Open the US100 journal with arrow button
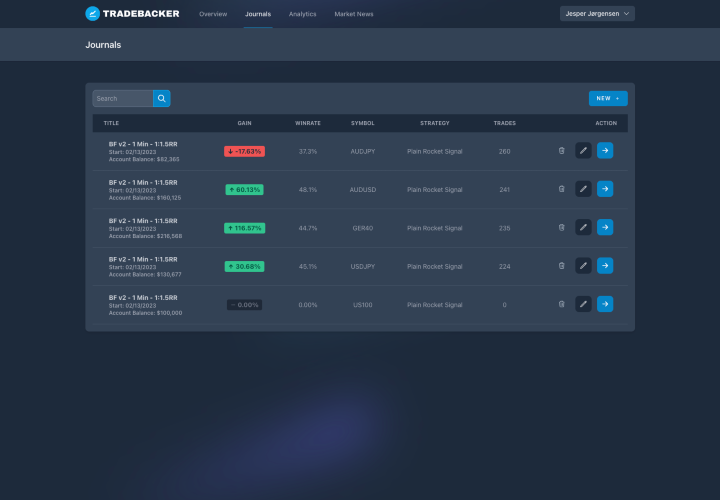Image resolution: width=720 pixels, height=500 pixels. pyautogui.click(x=605, y=304)
